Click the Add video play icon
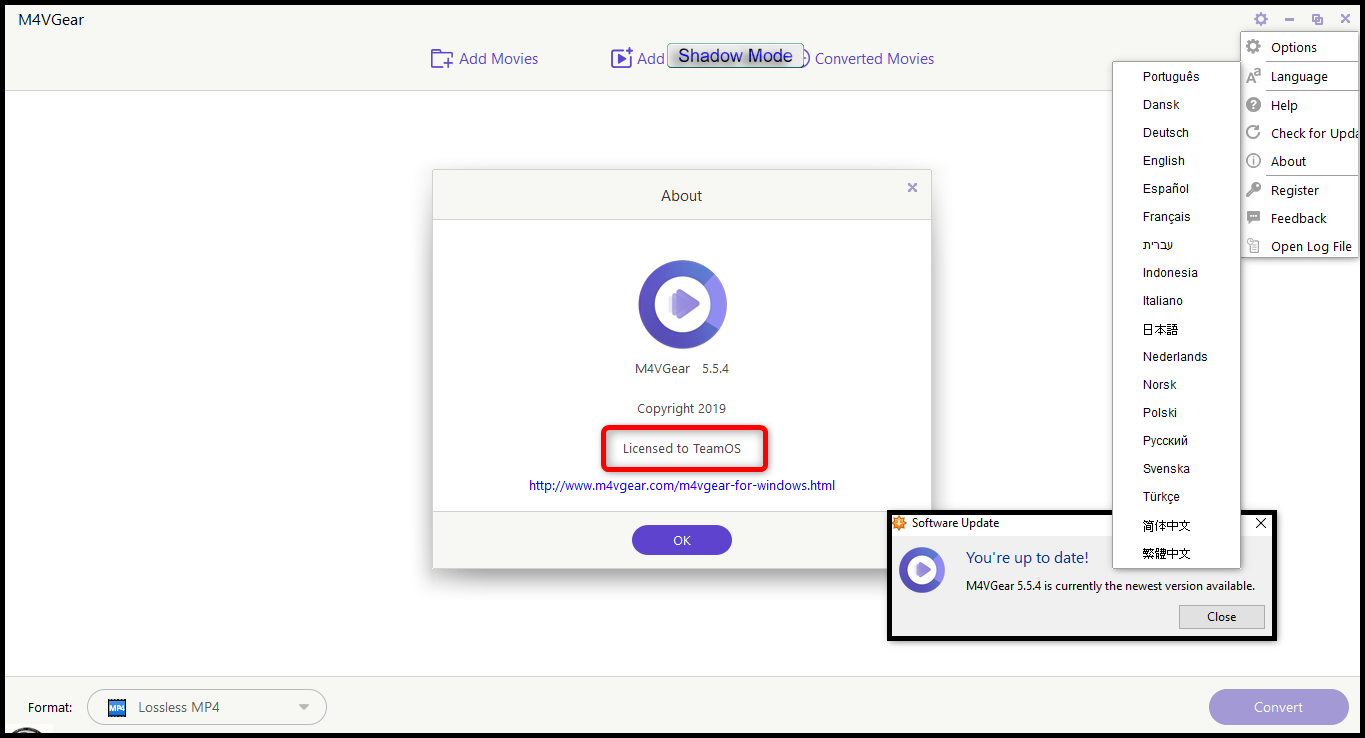 [x=622, y=59]
